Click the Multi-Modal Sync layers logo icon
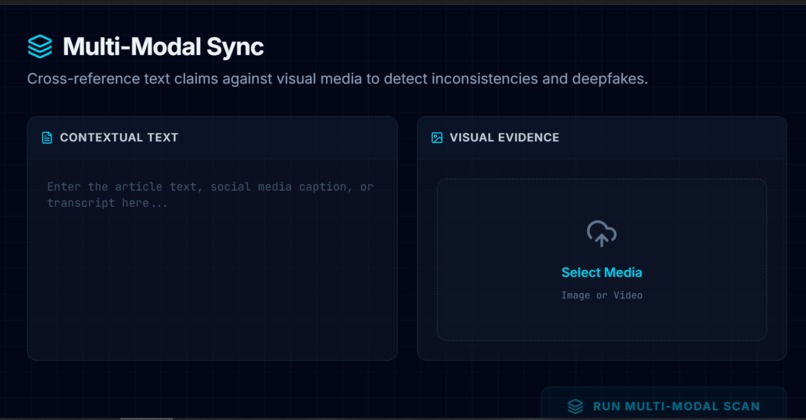This screenshot has height=420, width=806. (40, 46)
